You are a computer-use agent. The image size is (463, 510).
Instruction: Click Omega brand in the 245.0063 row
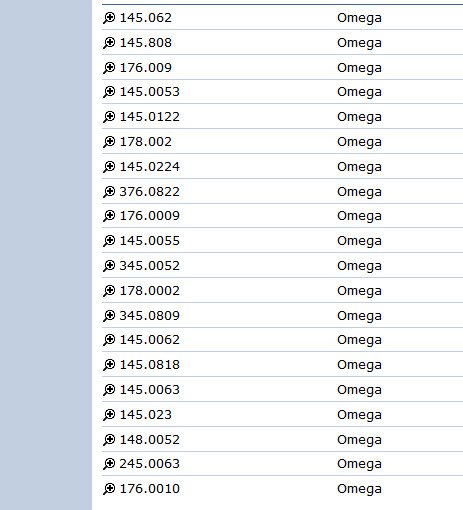(359, 464)
